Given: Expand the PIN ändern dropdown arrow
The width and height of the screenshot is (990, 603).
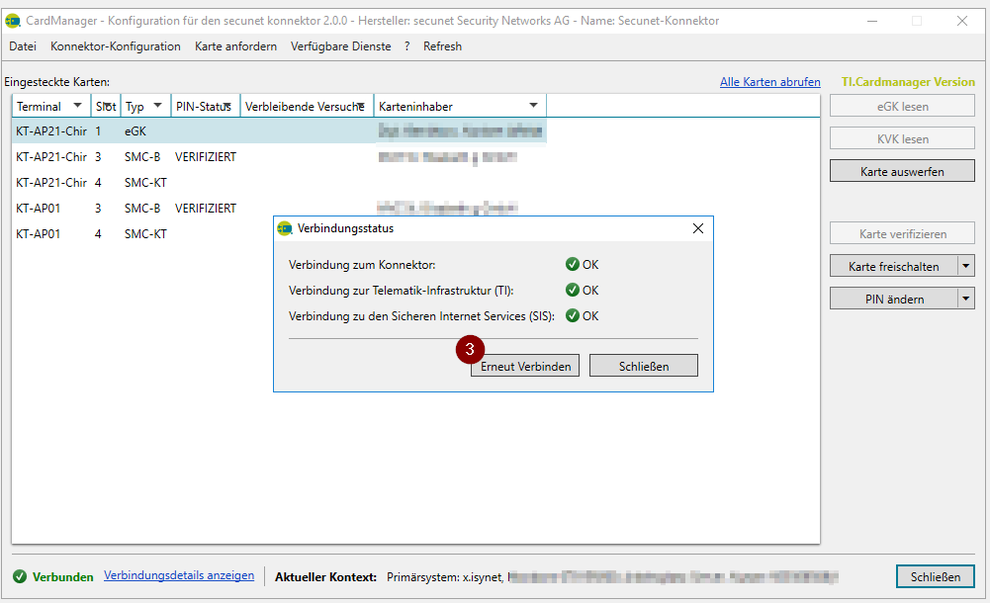Looking at the screenshot, I should [x=966, y=299].
